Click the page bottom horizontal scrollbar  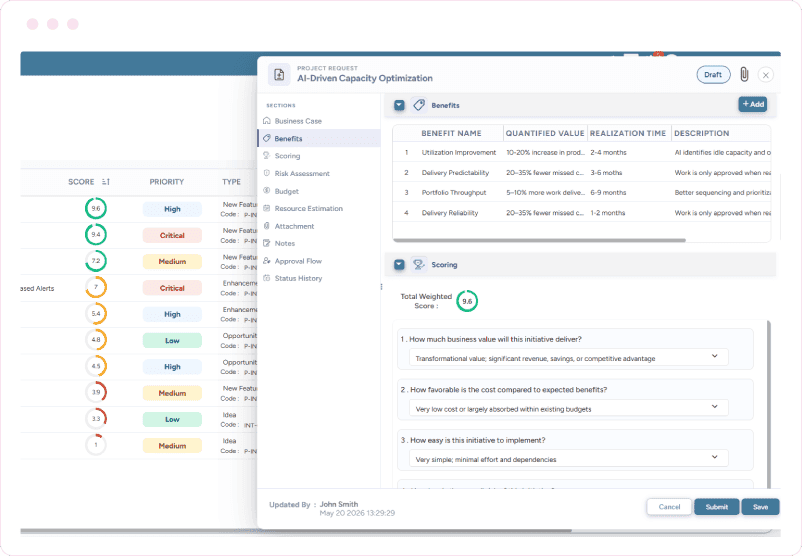(x=296, y=531)
